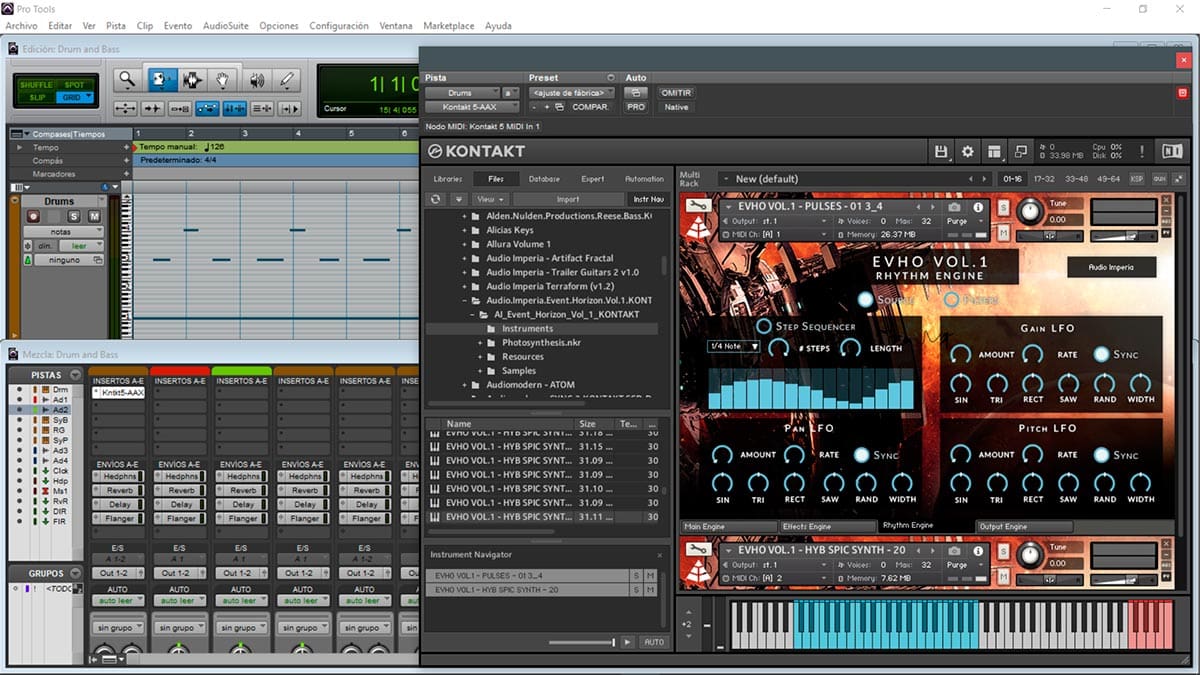Click the plugin target red icon
1200x675 pixels.
point(1181,93)
